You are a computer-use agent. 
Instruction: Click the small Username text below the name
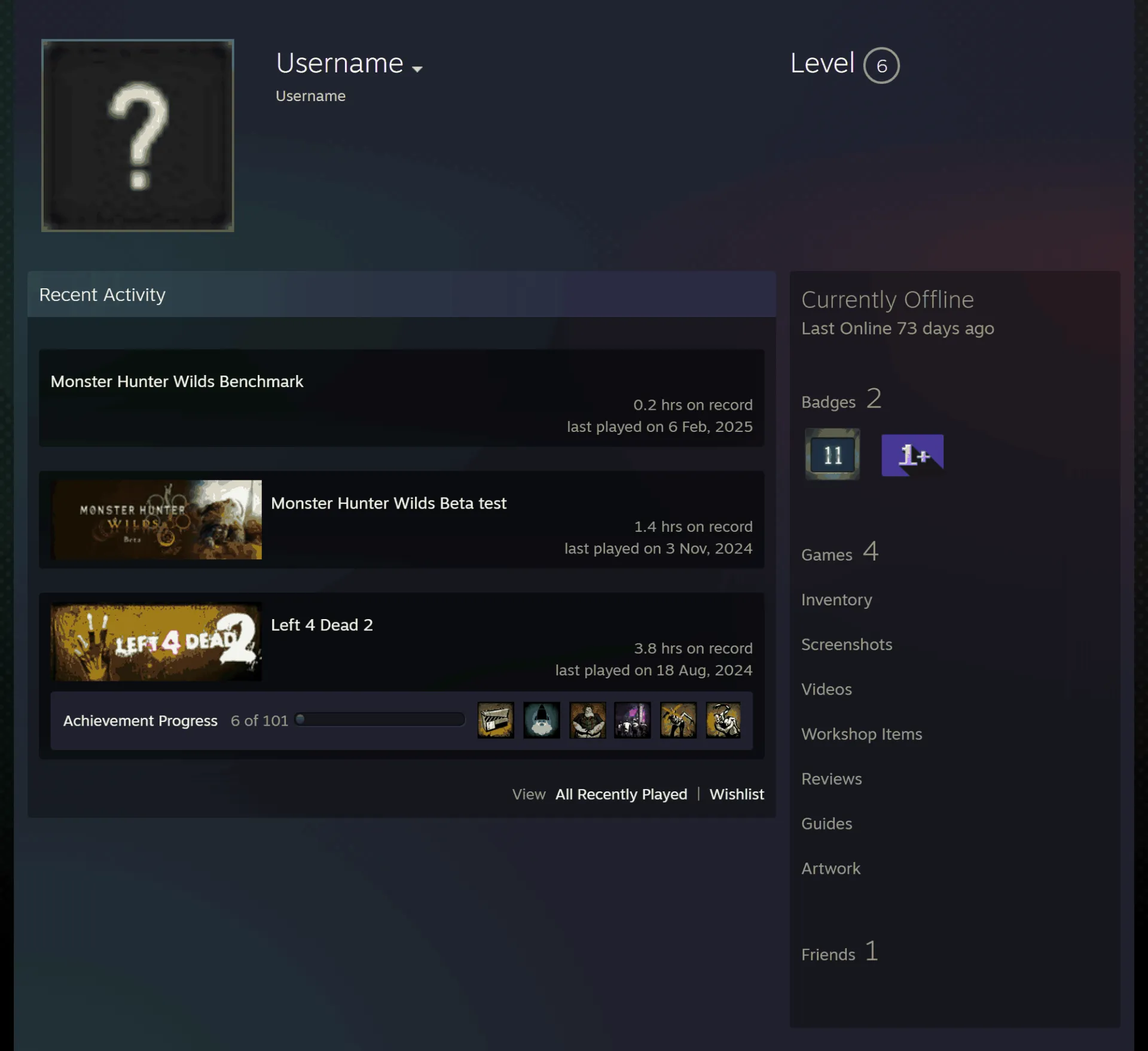(310, 96)
